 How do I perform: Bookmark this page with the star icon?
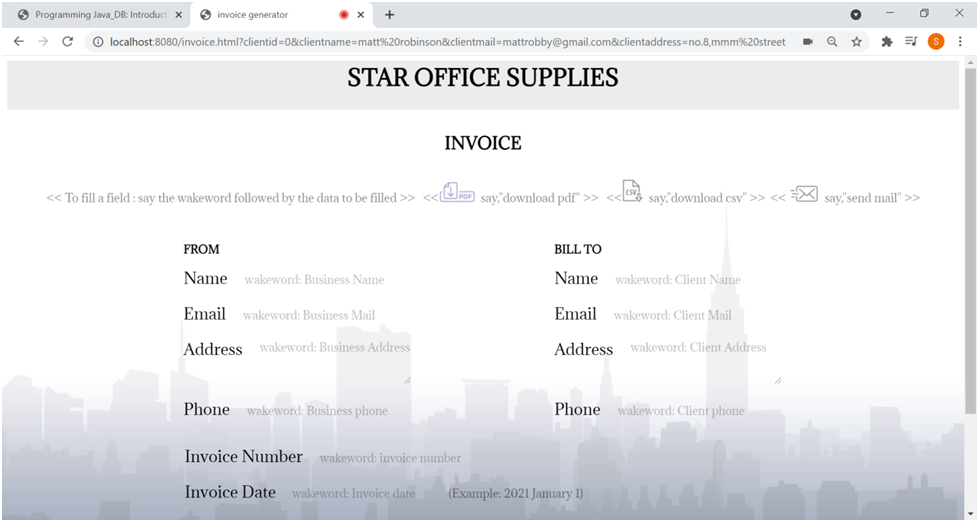tap(857, 42)
